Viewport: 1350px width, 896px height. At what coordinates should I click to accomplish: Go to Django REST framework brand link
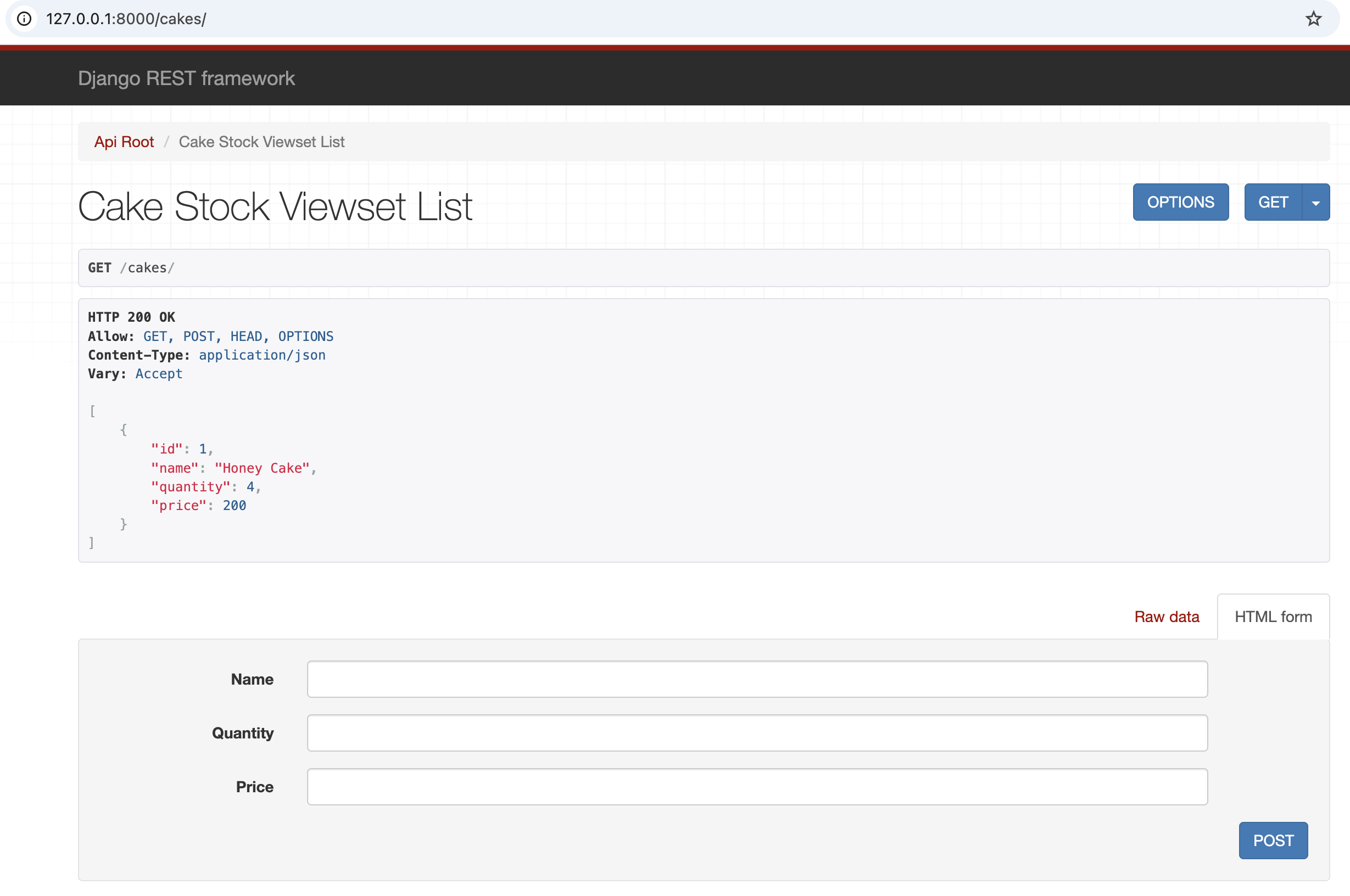click(186, 79)
